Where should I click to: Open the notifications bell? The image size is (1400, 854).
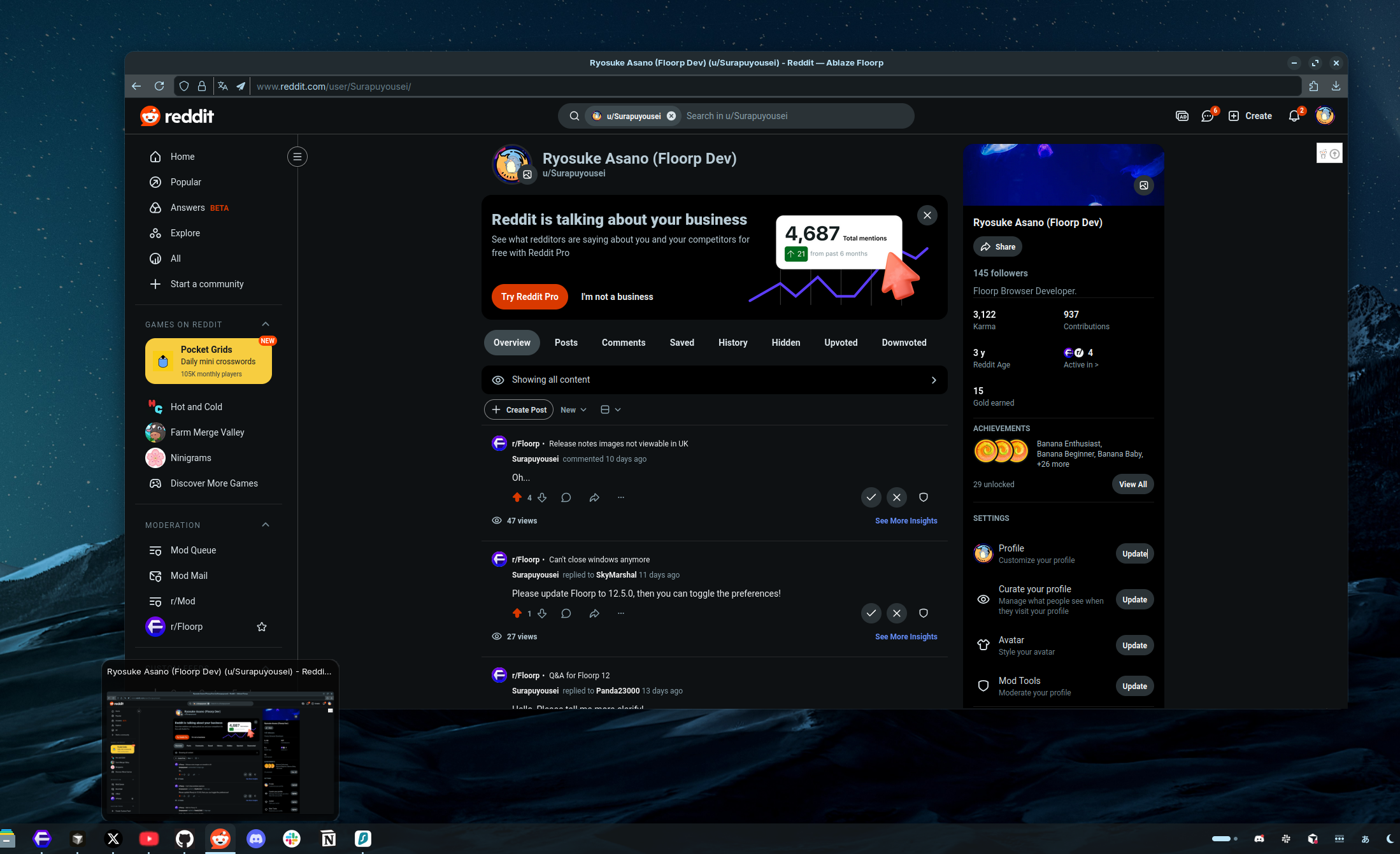coord(1294,116)
